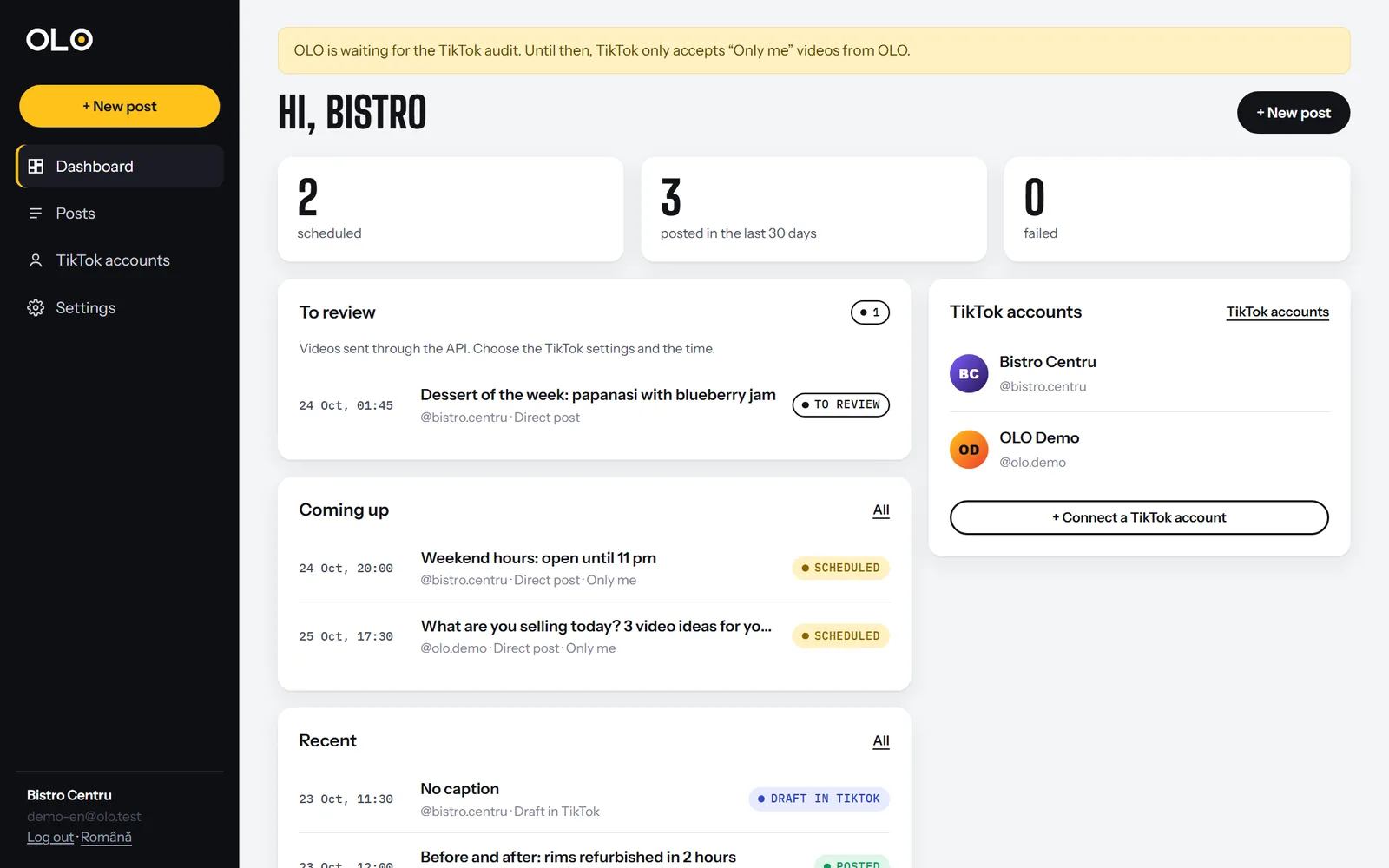1389x868 pixels.
Task: Click the Recent section heading
Action: point(327,741)
